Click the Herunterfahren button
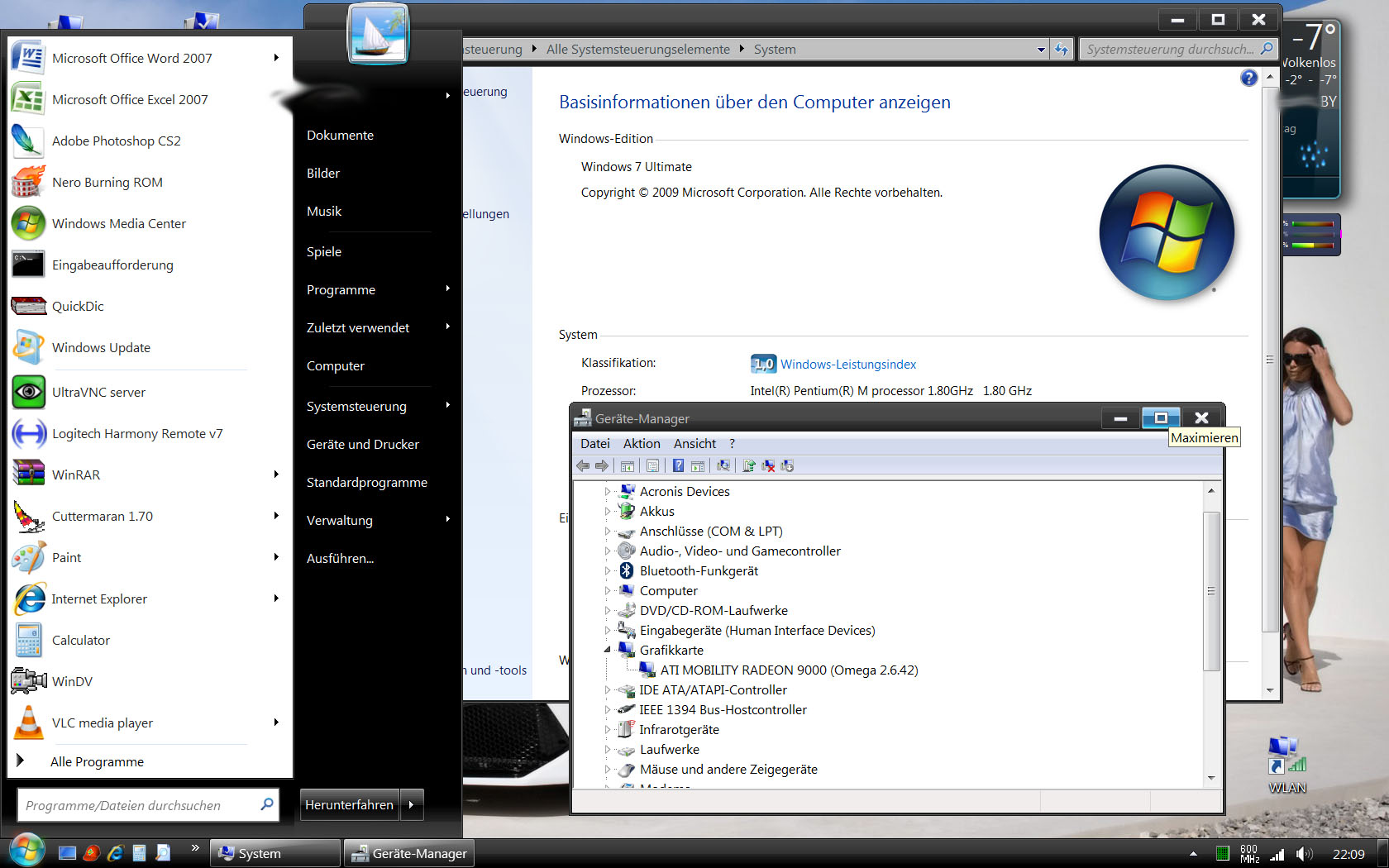This screenshot has width=1389, height=868. [x=349, y=804]
